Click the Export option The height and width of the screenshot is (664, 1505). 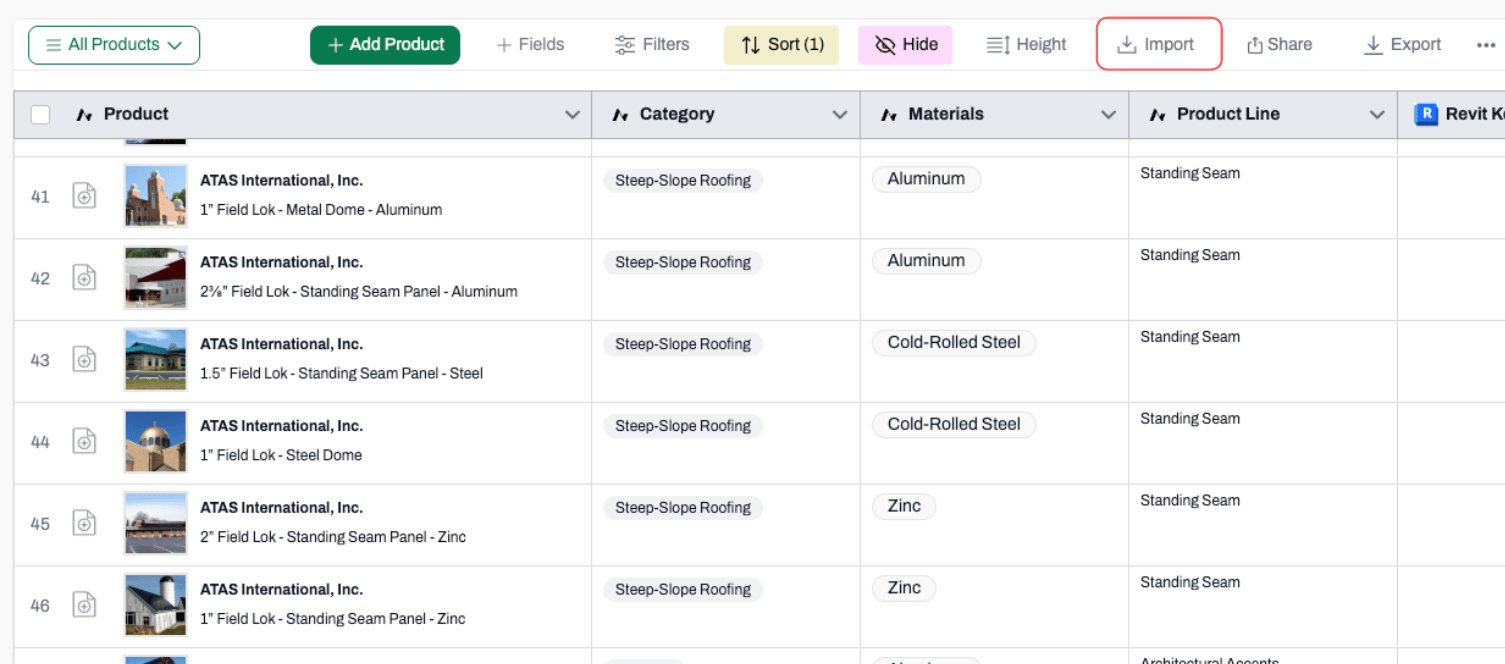(1403, 45)
